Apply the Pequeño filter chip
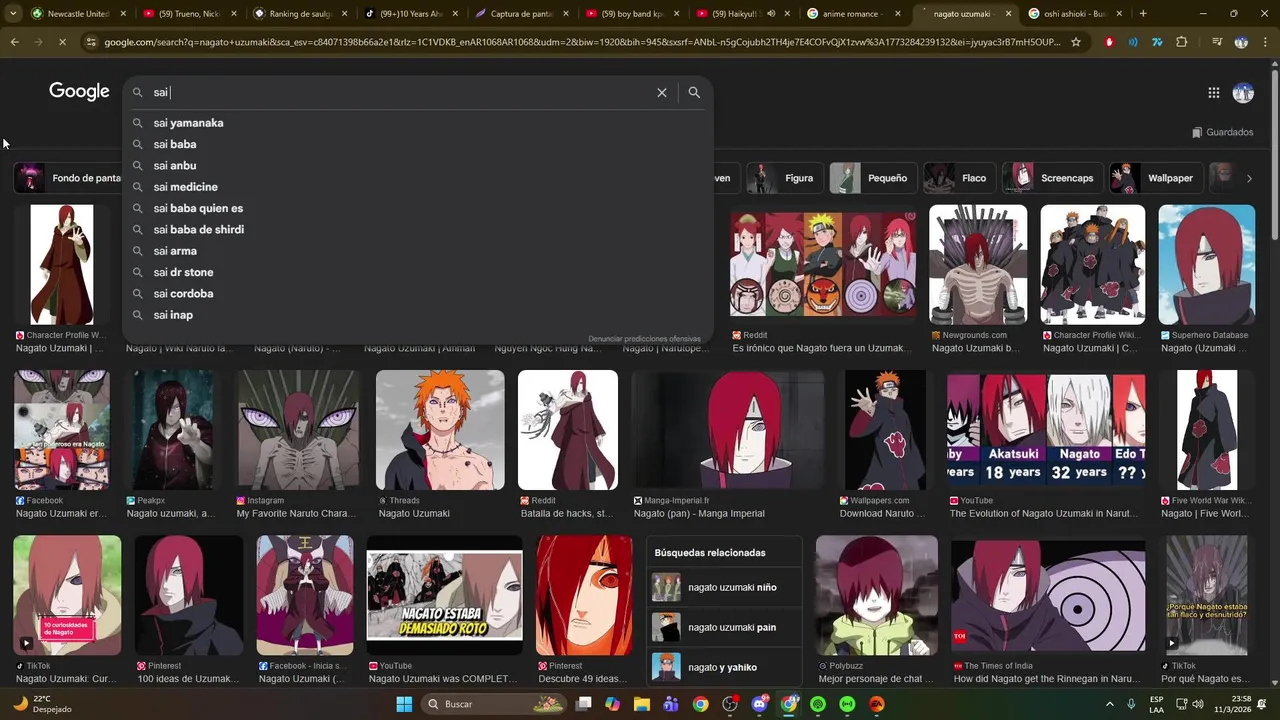This screenshot has width=1280, height=720. pyautogui.click(x=872, y=178)
